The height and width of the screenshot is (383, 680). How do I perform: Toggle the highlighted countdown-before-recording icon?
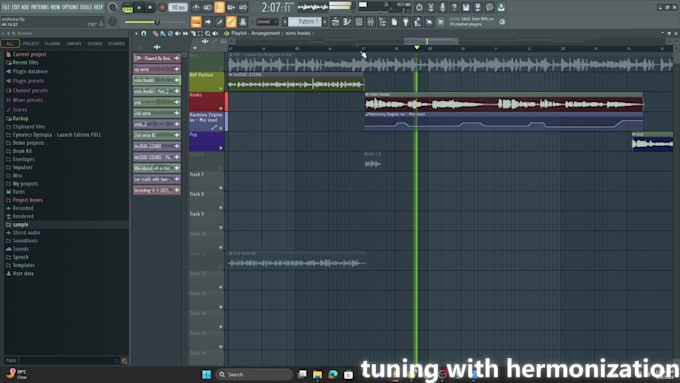click(219, 7)
